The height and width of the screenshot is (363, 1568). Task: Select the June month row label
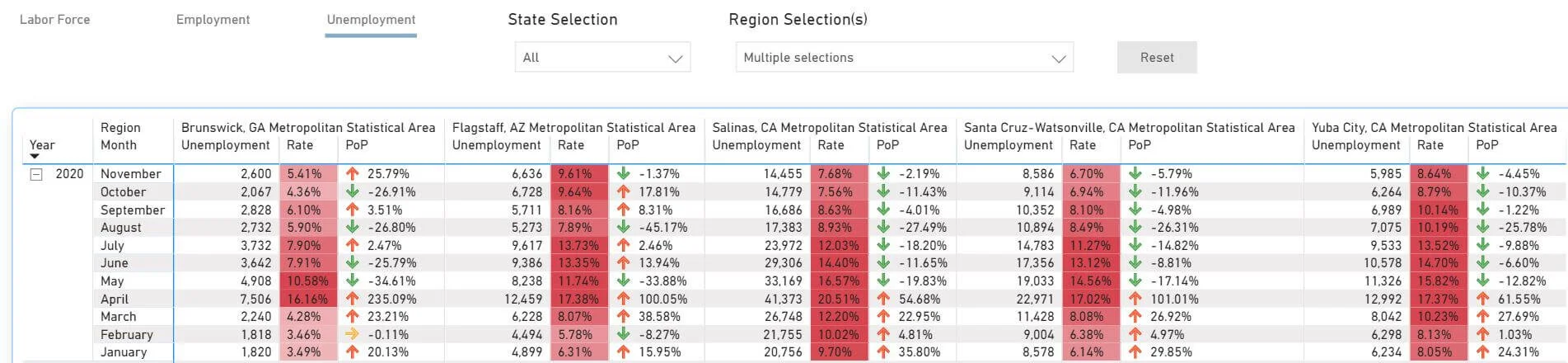click(x=115, y=263)
